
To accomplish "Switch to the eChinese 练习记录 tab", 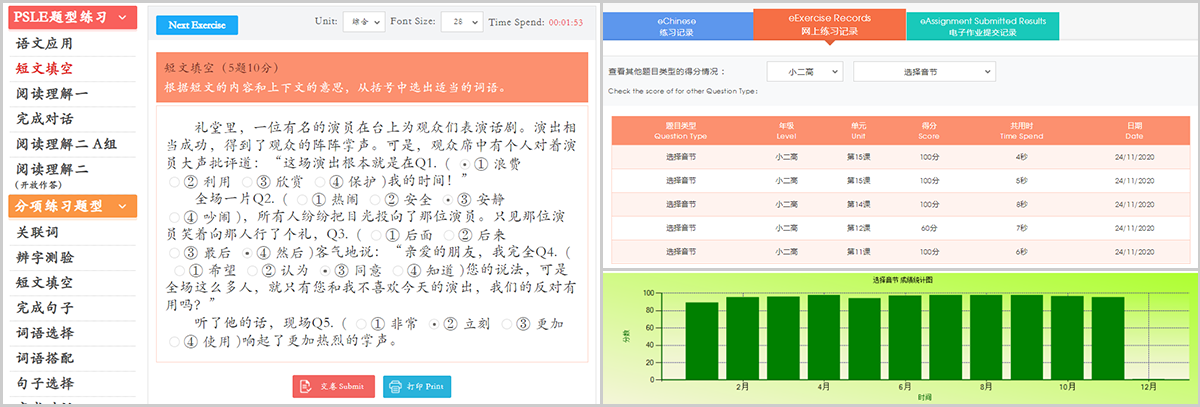I will tap(677, 25).
